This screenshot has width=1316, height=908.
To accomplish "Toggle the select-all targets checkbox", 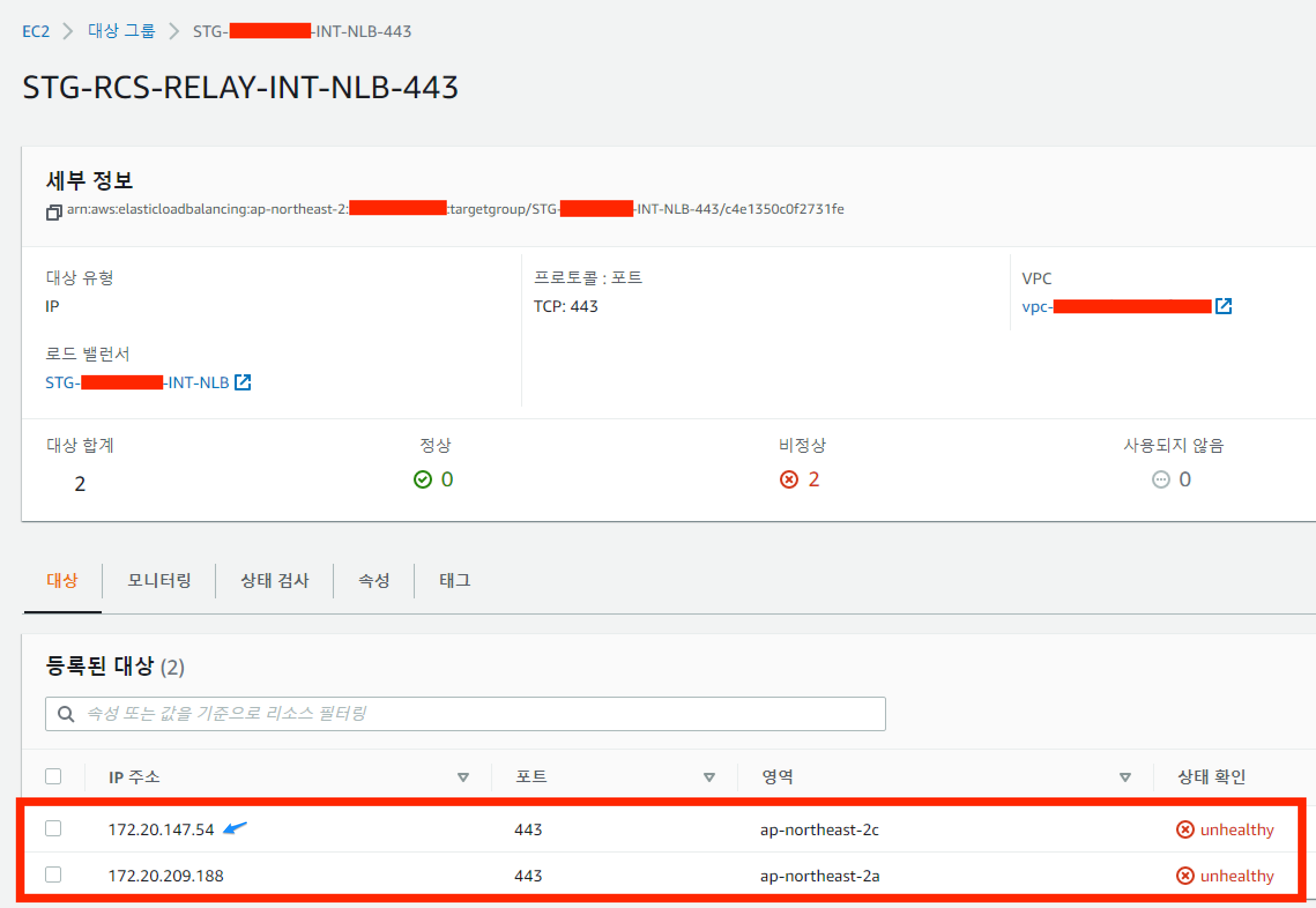I will pyautogui.click(x=53, y=776).
